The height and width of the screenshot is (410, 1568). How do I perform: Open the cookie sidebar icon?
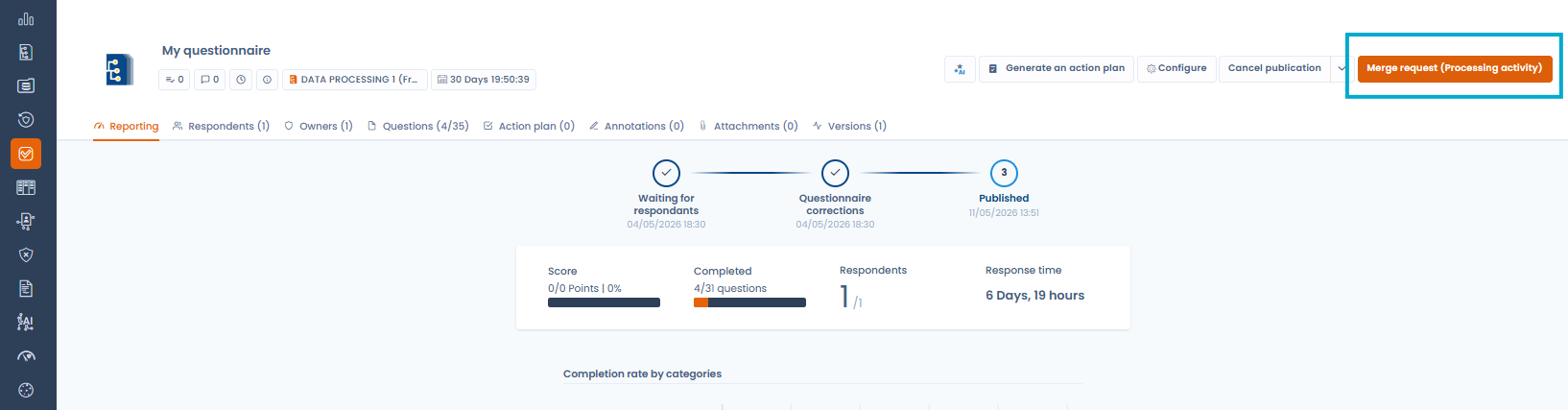[26, 390]
